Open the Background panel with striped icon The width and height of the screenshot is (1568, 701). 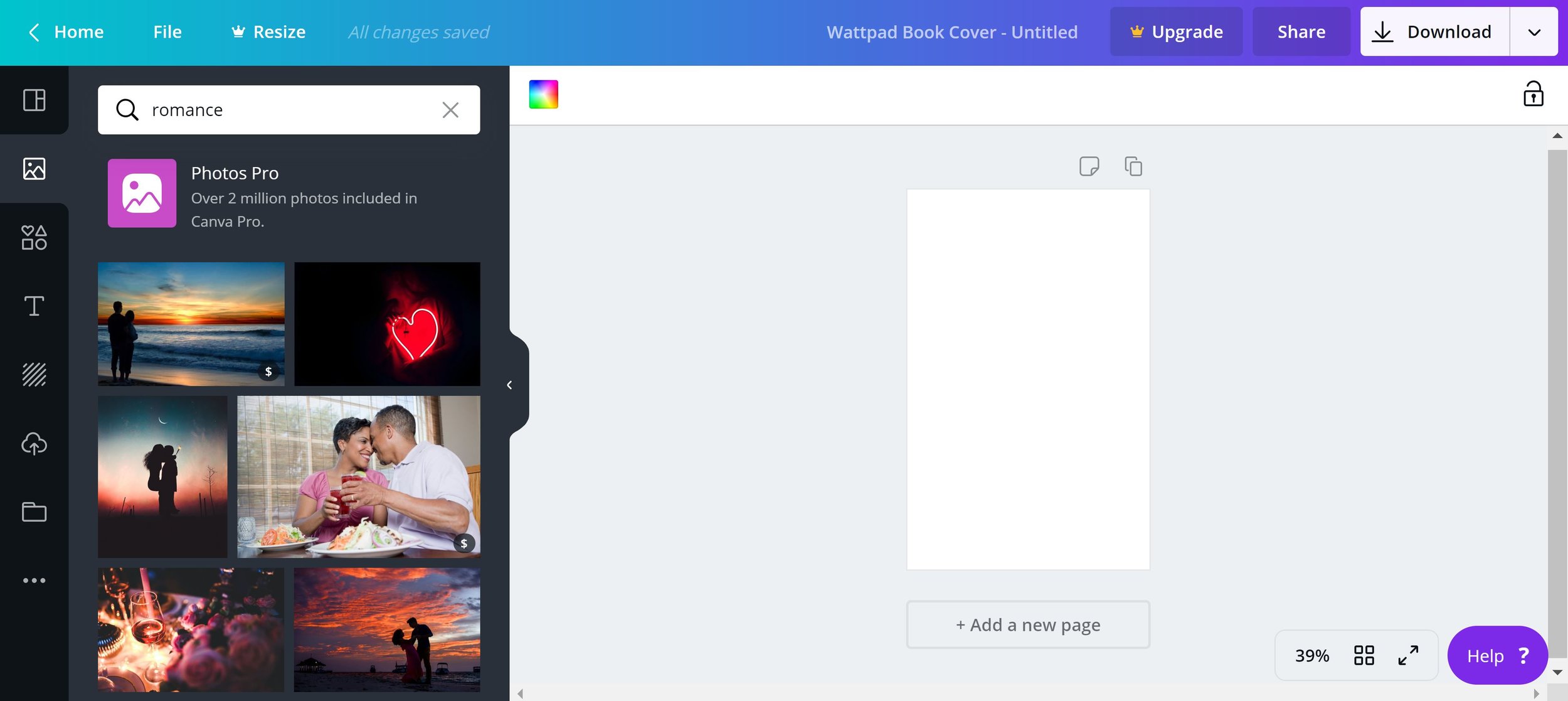(34, 375)
